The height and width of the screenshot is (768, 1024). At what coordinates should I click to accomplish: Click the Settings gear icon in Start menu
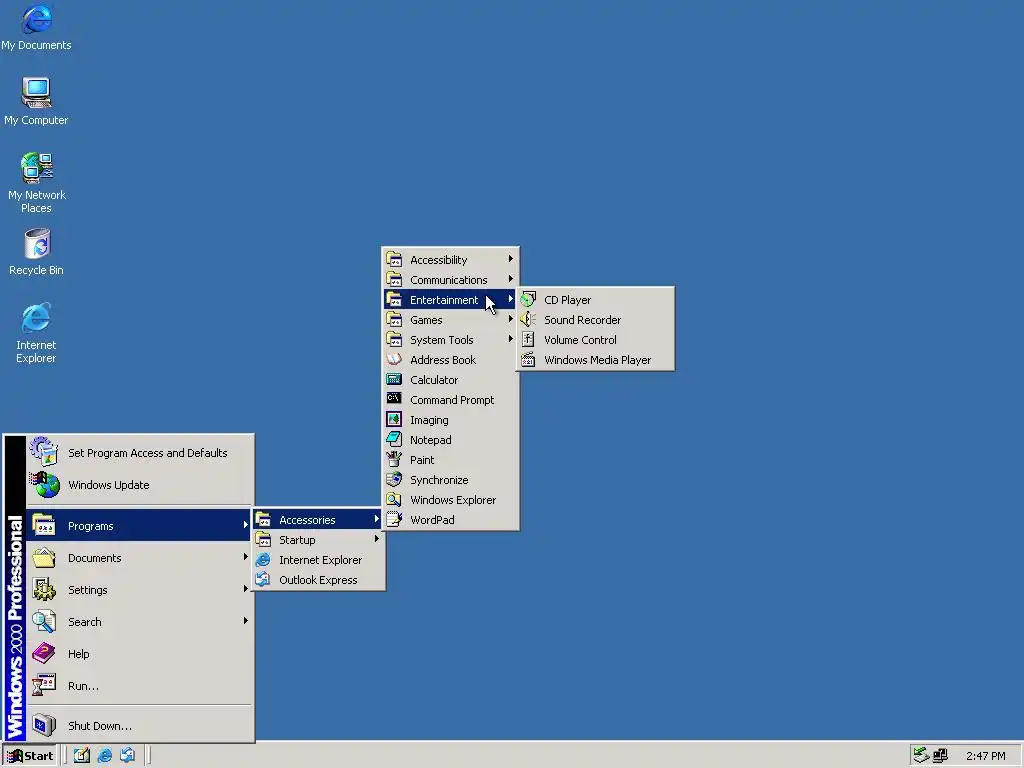click(x=44, y=590)
